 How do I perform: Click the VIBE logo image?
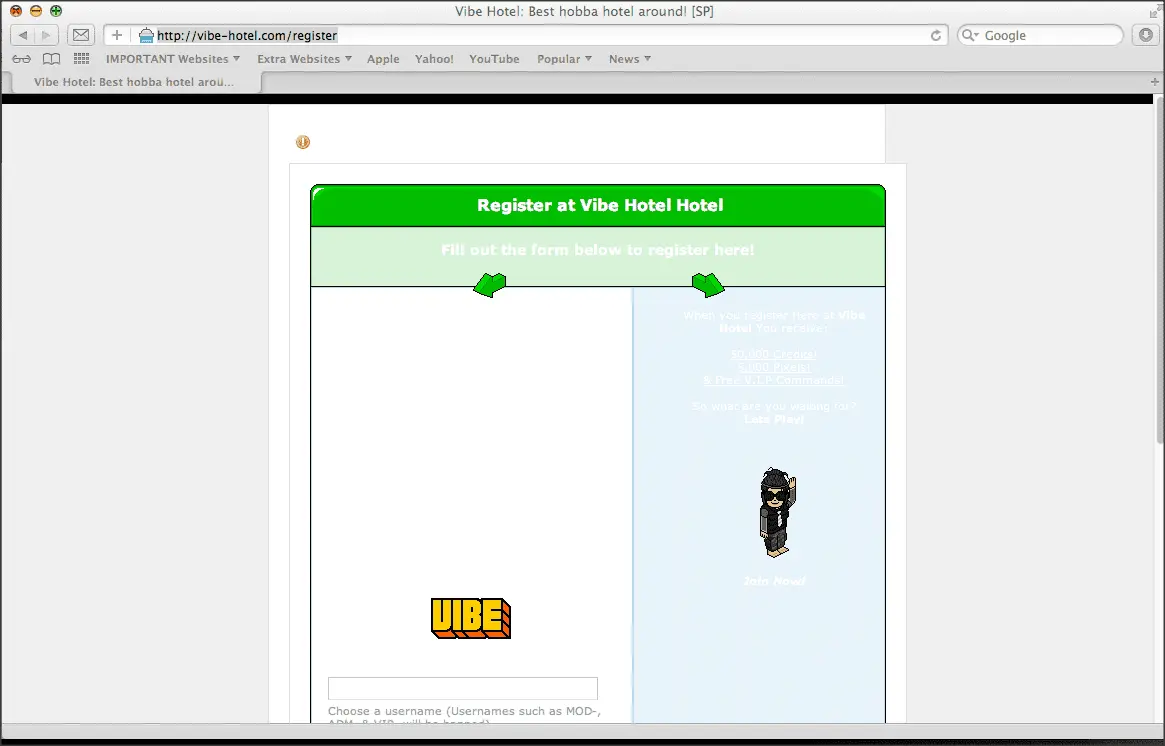[x=471, y=618]
